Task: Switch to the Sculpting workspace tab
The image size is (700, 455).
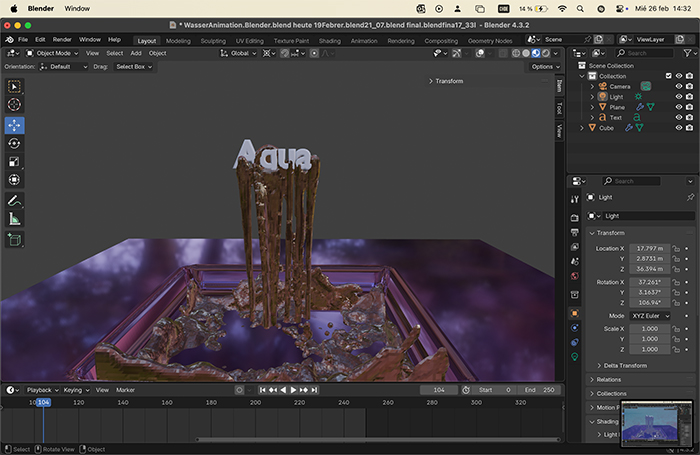Action: [x=213, y=40]
